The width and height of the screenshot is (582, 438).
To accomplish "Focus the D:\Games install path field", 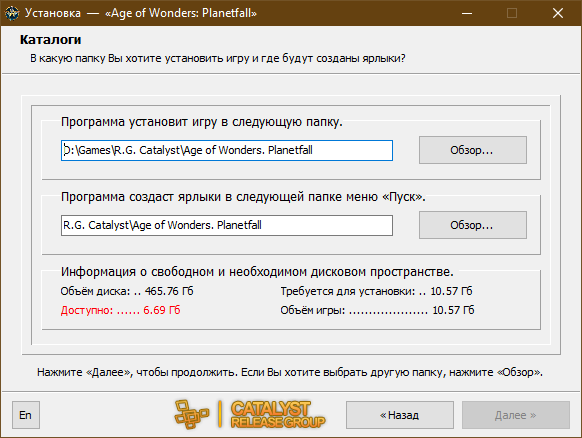I will tap(227, 150).
